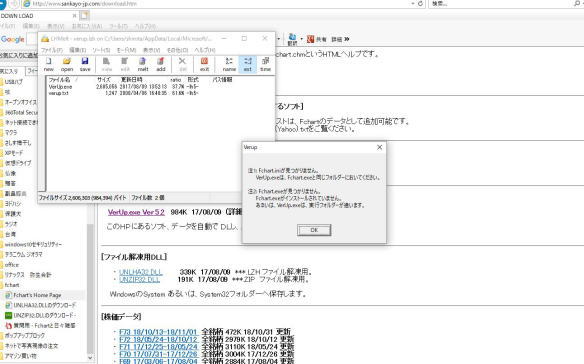Viewport: 584px width, 364px height.
Task: Click the new archive icon in LHMelt
Action: (x=48, y=64)
